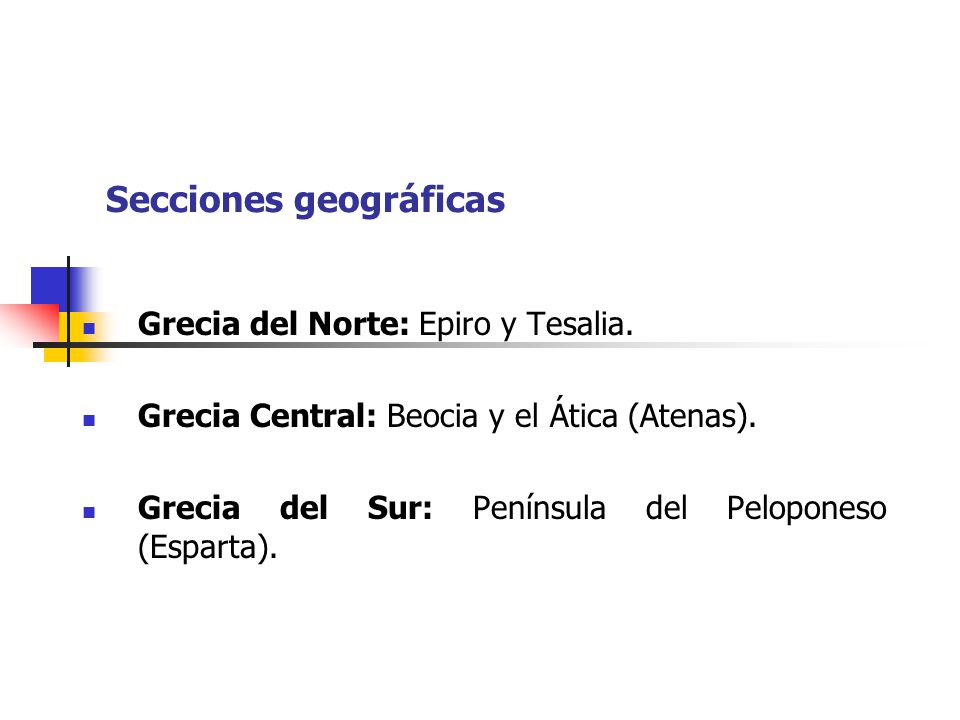Select the blue bullet beside Grecia del Sur

[x=89, y=512]
